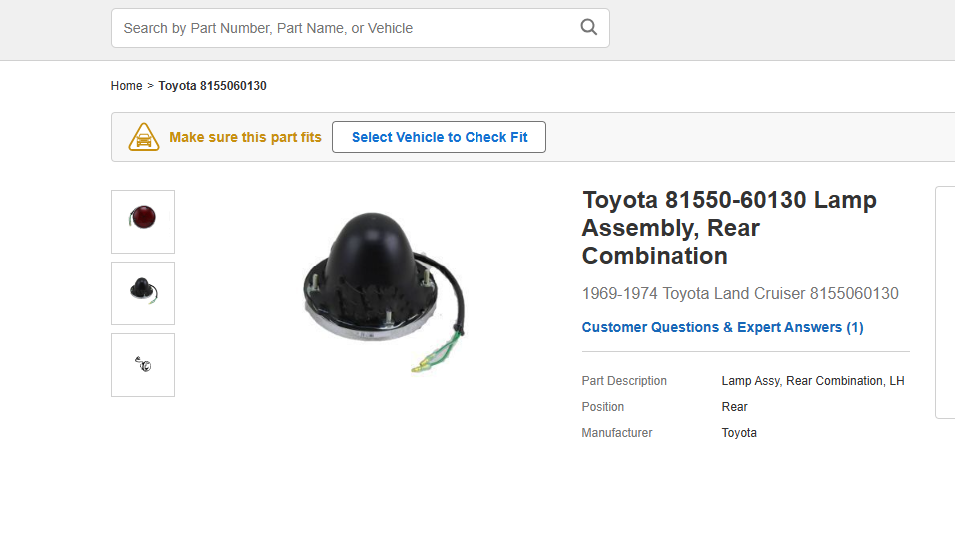
Task: Select the "Lamp Assy, Rear Combination, LH" text
Action: [812, 381]
